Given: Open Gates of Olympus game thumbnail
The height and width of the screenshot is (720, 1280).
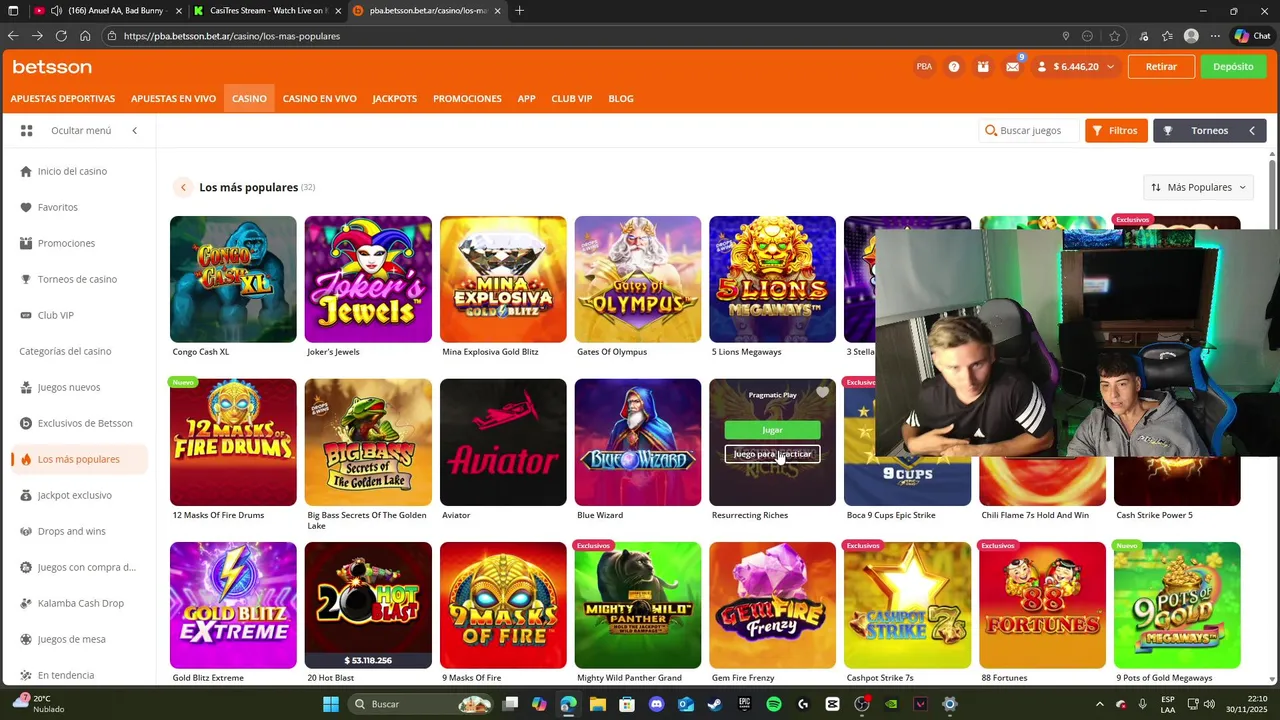Looking at the screenshot, I should coord(637,279).
